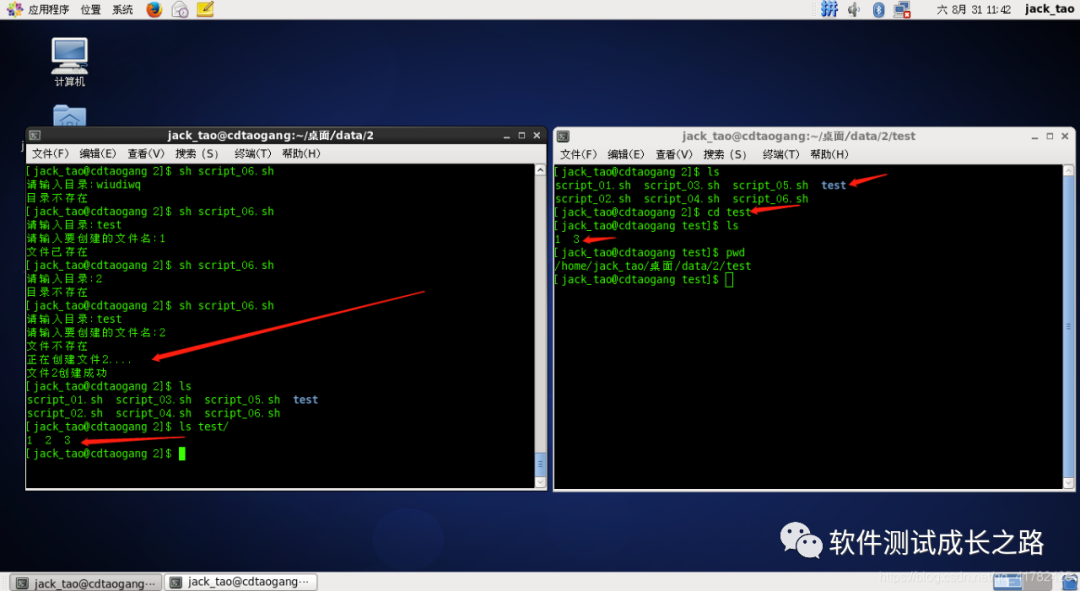Open the network connection tray icon
Viewport: 1080px width, 591px height.
click(902, 10)
